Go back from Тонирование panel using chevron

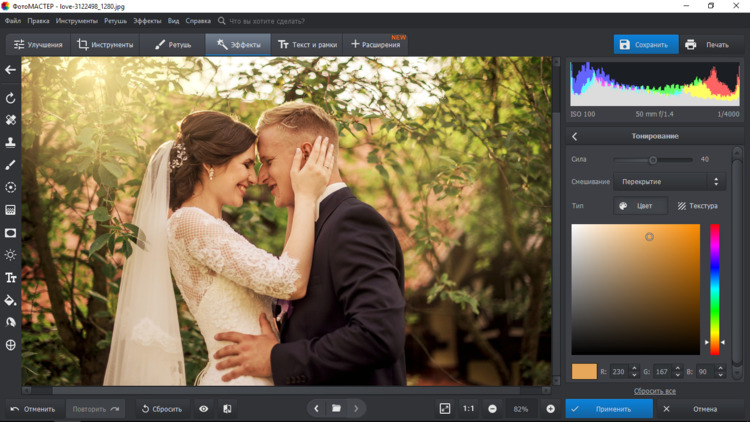(575, 137)
